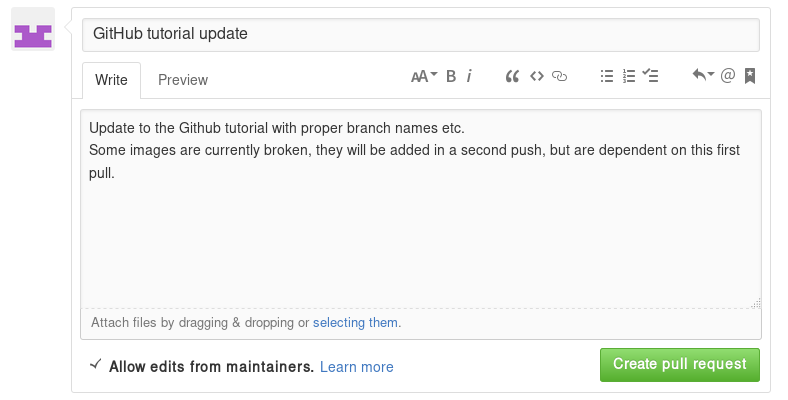The width and height of the screenshot is (788, 400).
Task: Apply italic formatting
Action: [469, 76]
